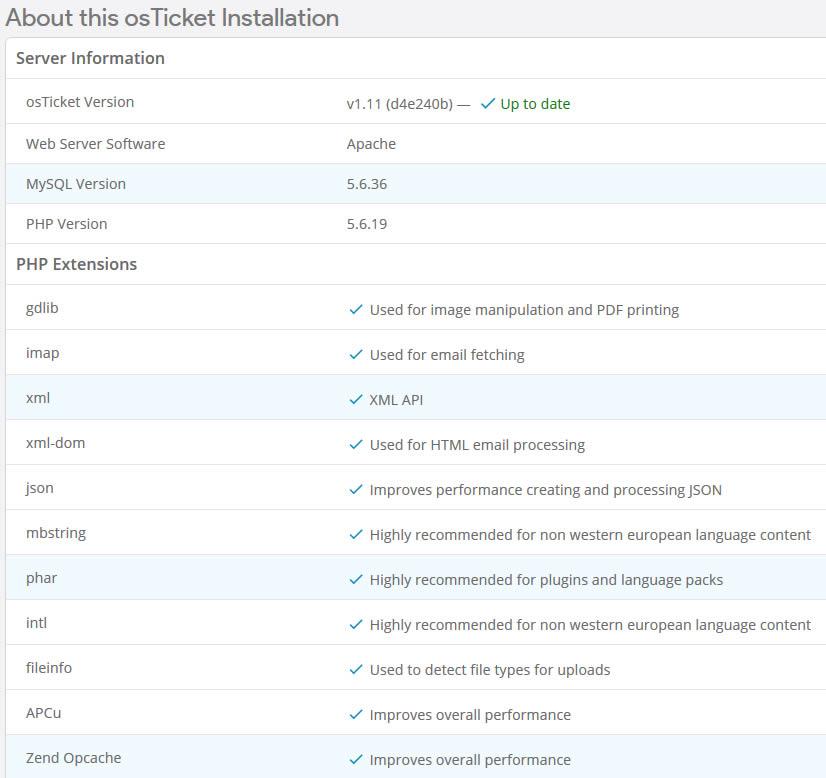Image resolution: width=826 pixels, height=778 pixels.
Task: Click the checkmark next to XML API
Action: [355, 400]
